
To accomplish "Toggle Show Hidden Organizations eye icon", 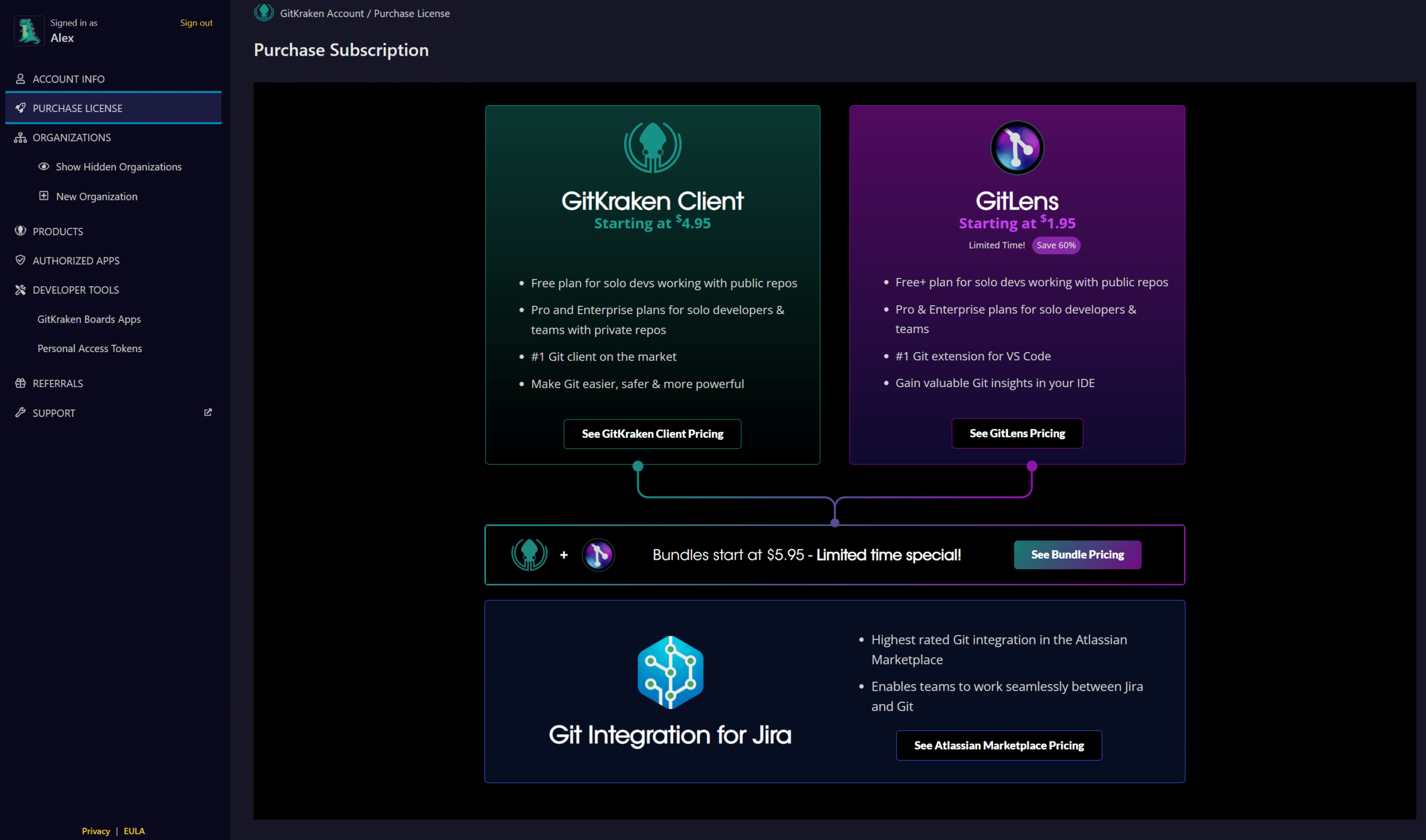I will (x=43, y=167).
